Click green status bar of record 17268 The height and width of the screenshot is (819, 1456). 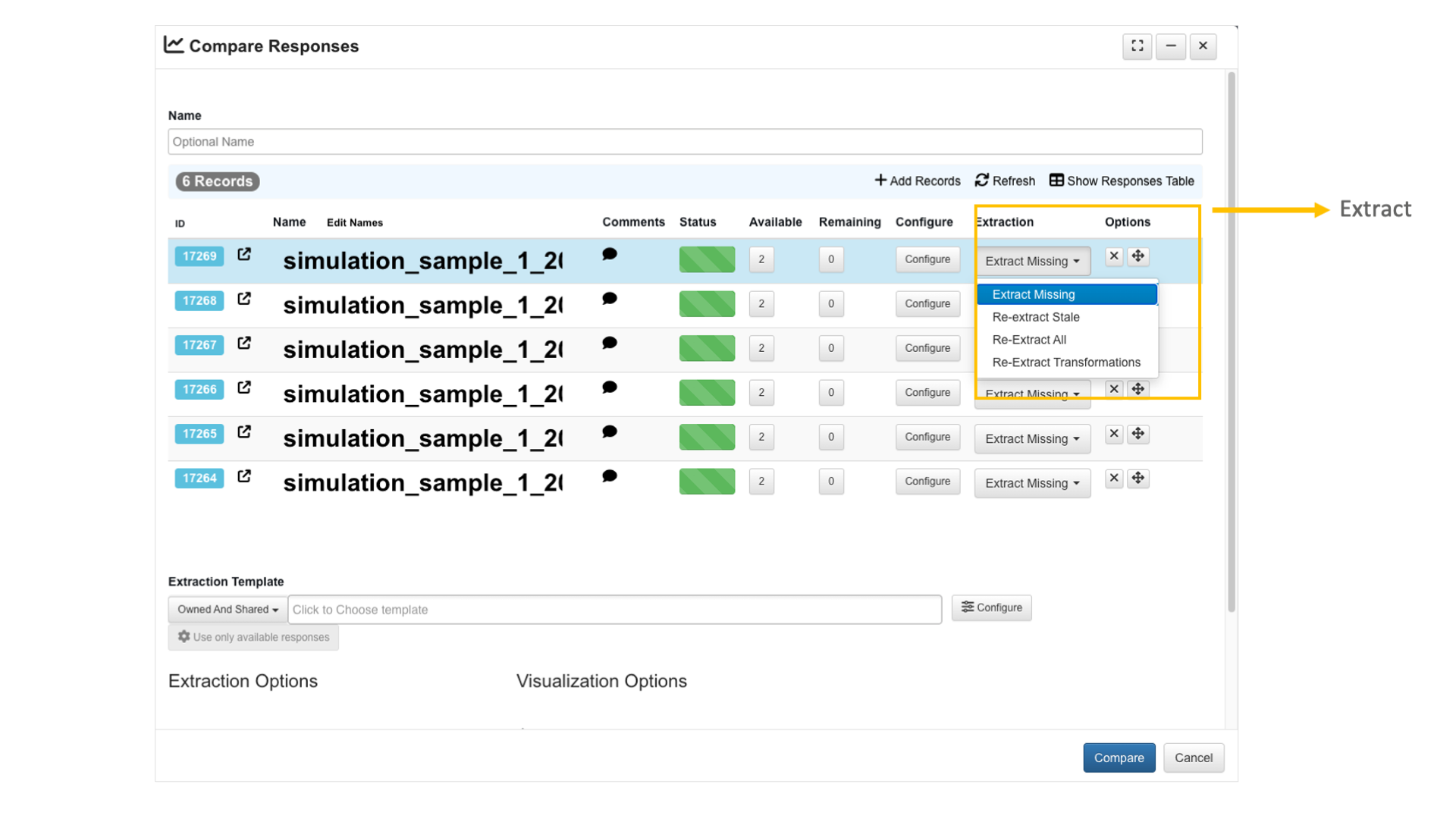[707, 304]
